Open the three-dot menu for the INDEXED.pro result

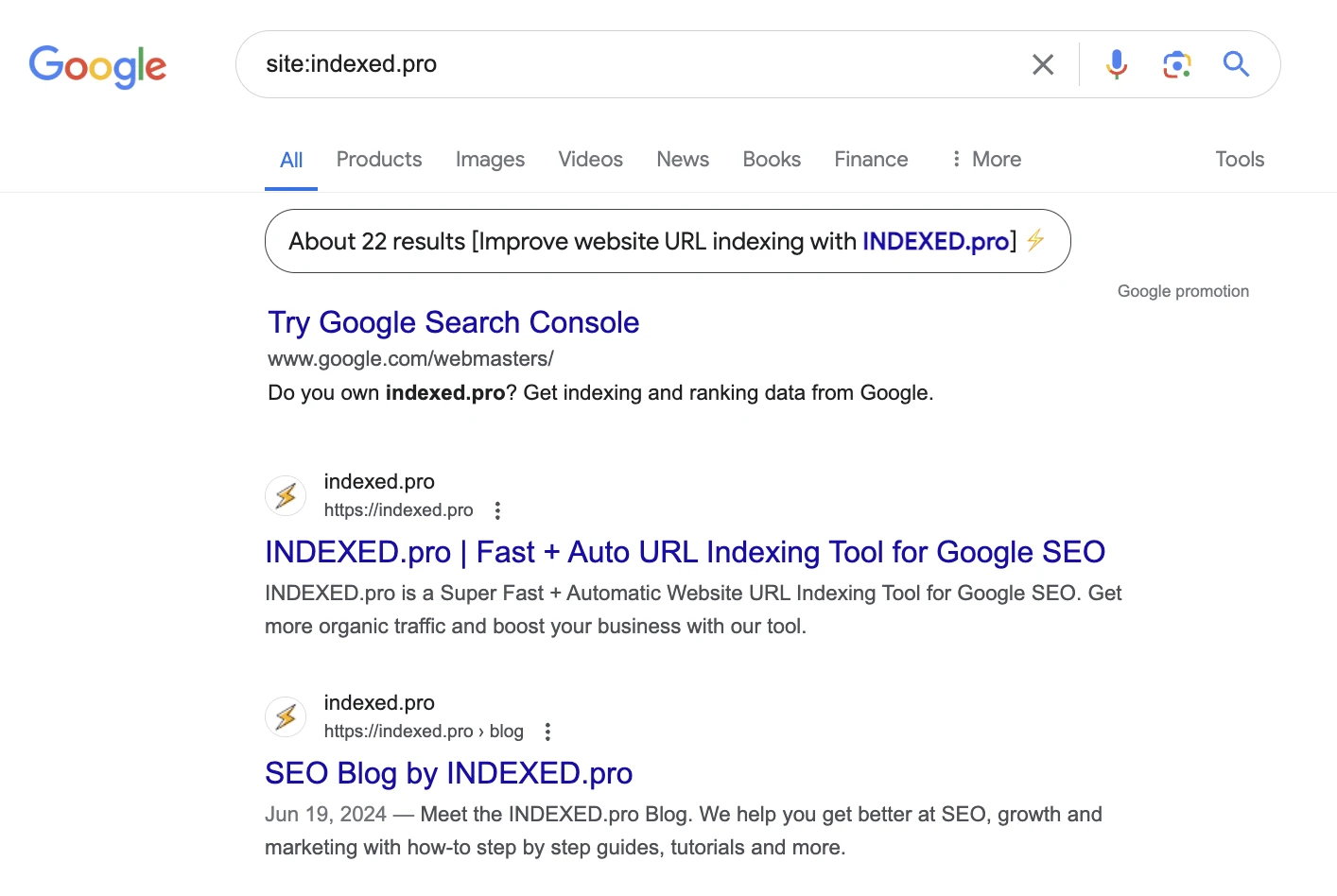click(x=497, y=509)
